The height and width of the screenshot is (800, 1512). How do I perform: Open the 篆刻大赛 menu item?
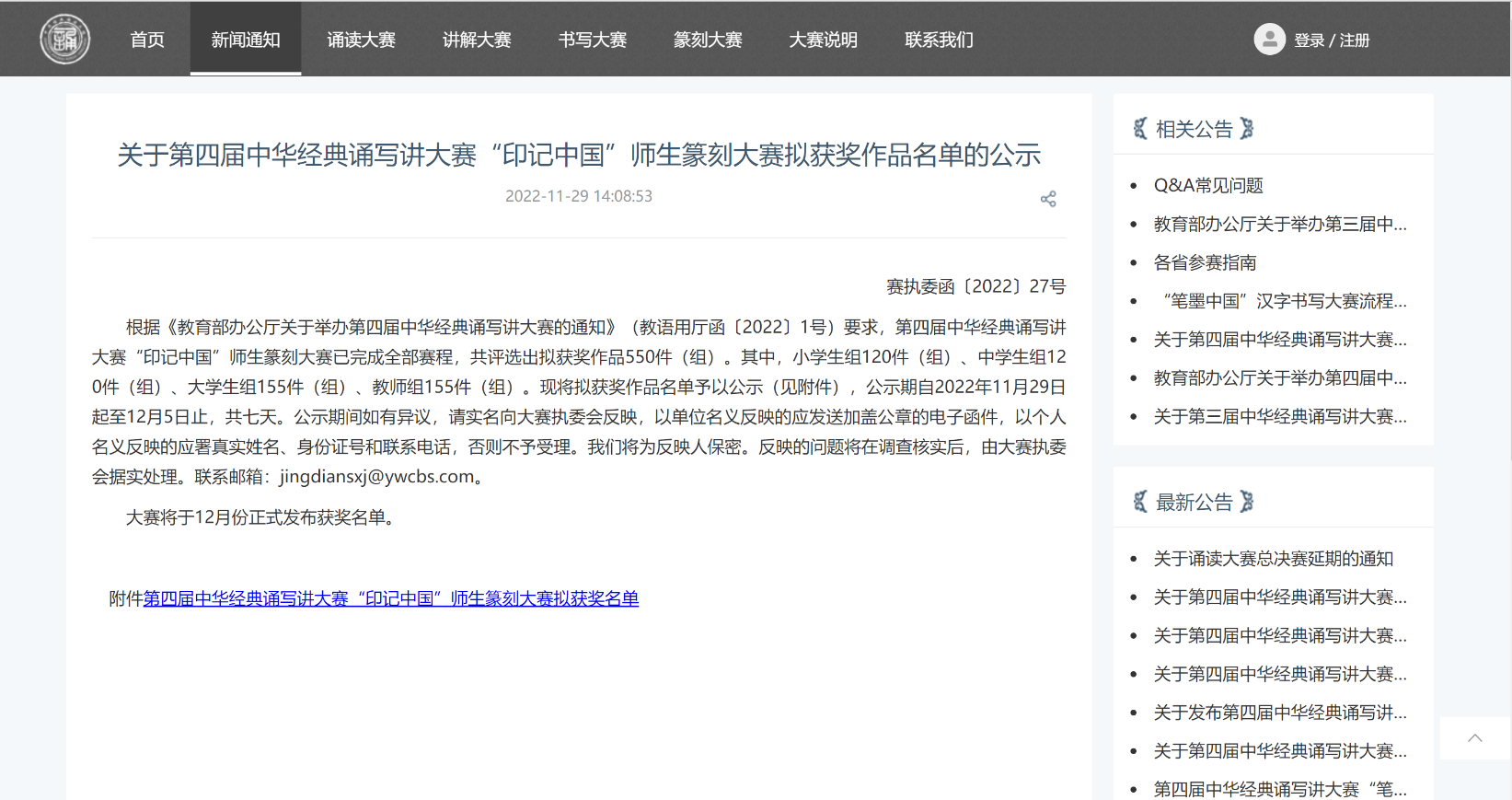[708, 40]
